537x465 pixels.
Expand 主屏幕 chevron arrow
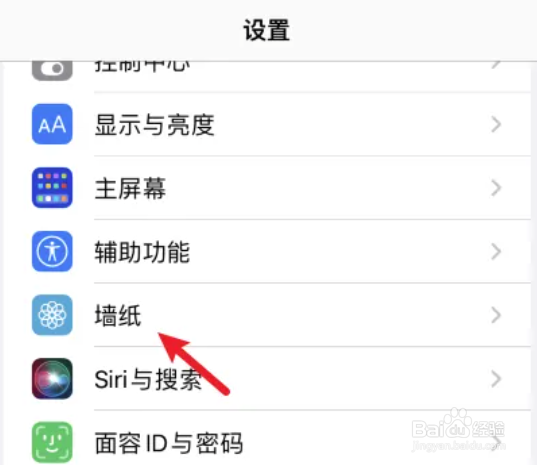tap(496, 188)
